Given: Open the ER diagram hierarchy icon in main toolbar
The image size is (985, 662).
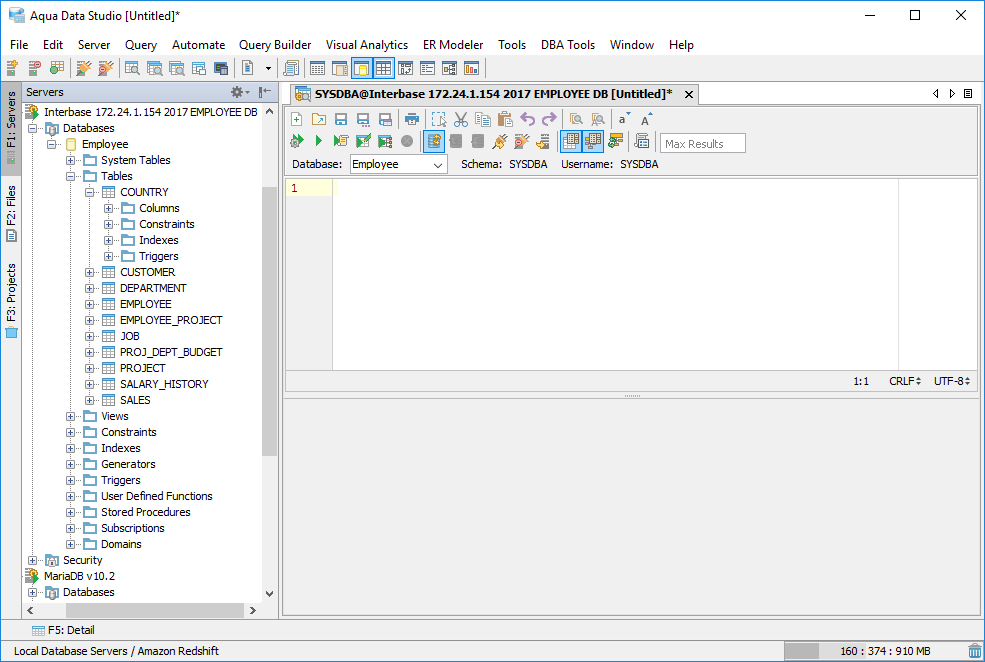Looking at the screenshot, I should point(449,68).
